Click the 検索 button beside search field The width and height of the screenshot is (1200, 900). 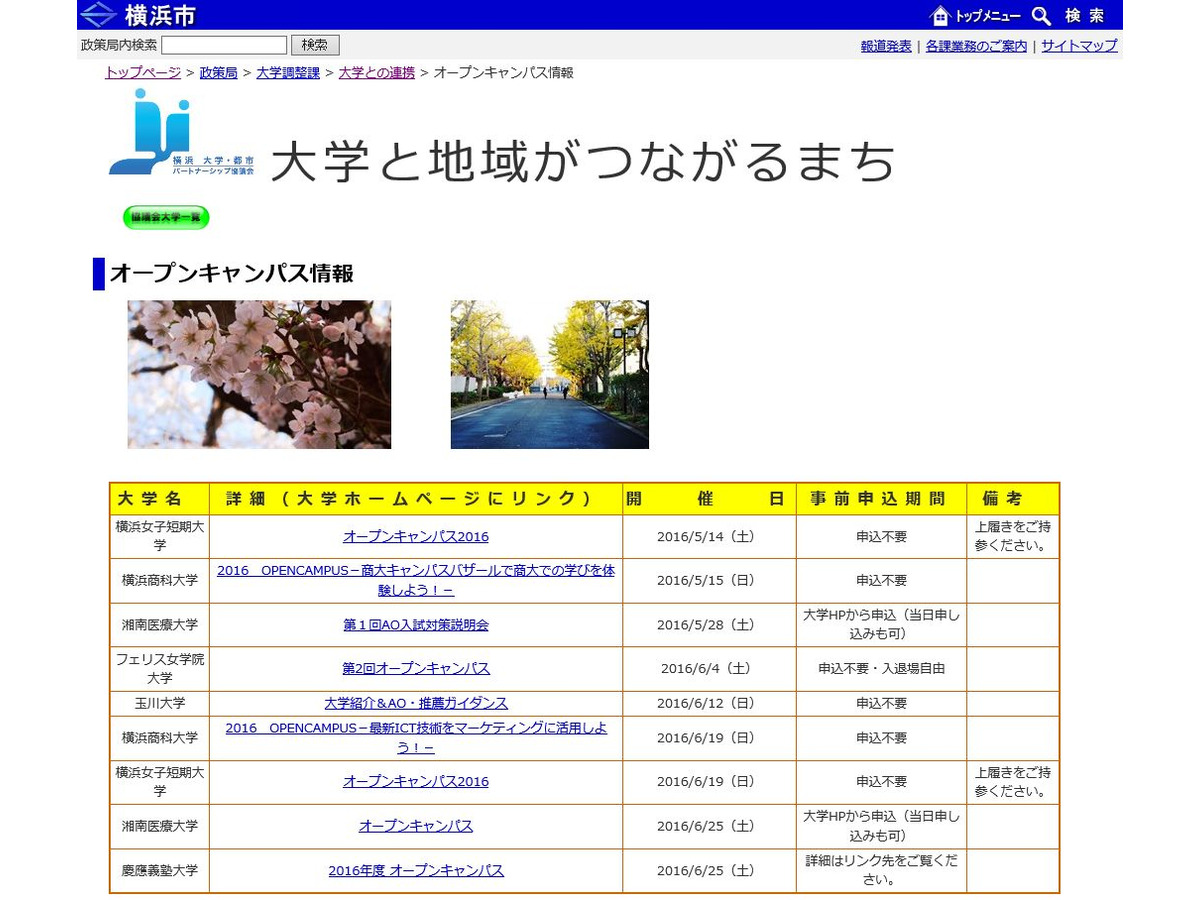point(315,45)
